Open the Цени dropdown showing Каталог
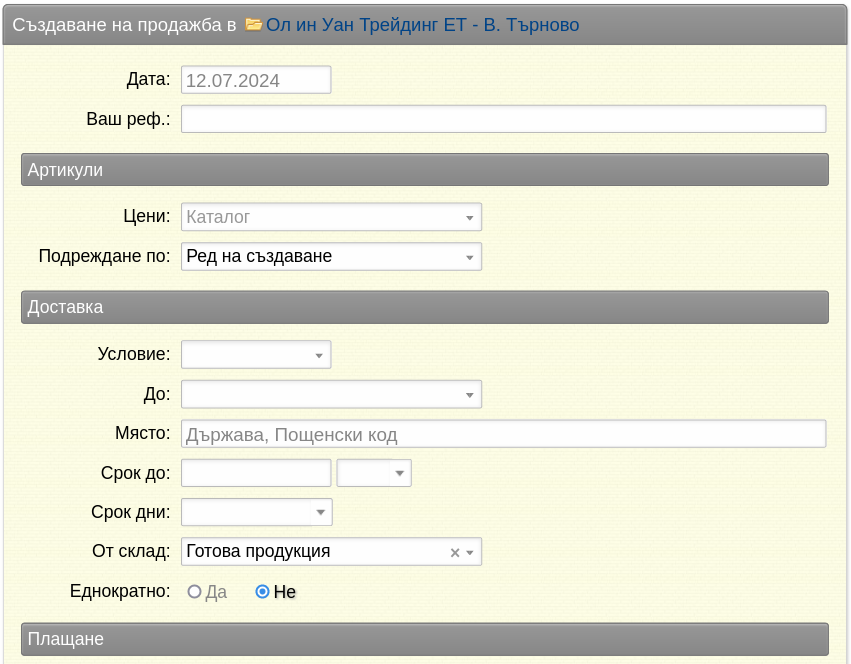Screen dimensions: 851x664 pos(331,217)
